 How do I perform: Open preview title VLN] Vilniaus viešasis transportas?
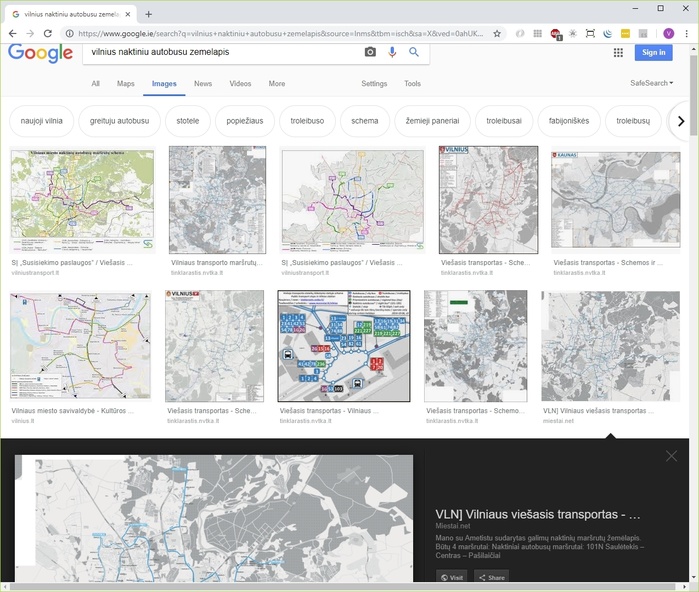538,514
